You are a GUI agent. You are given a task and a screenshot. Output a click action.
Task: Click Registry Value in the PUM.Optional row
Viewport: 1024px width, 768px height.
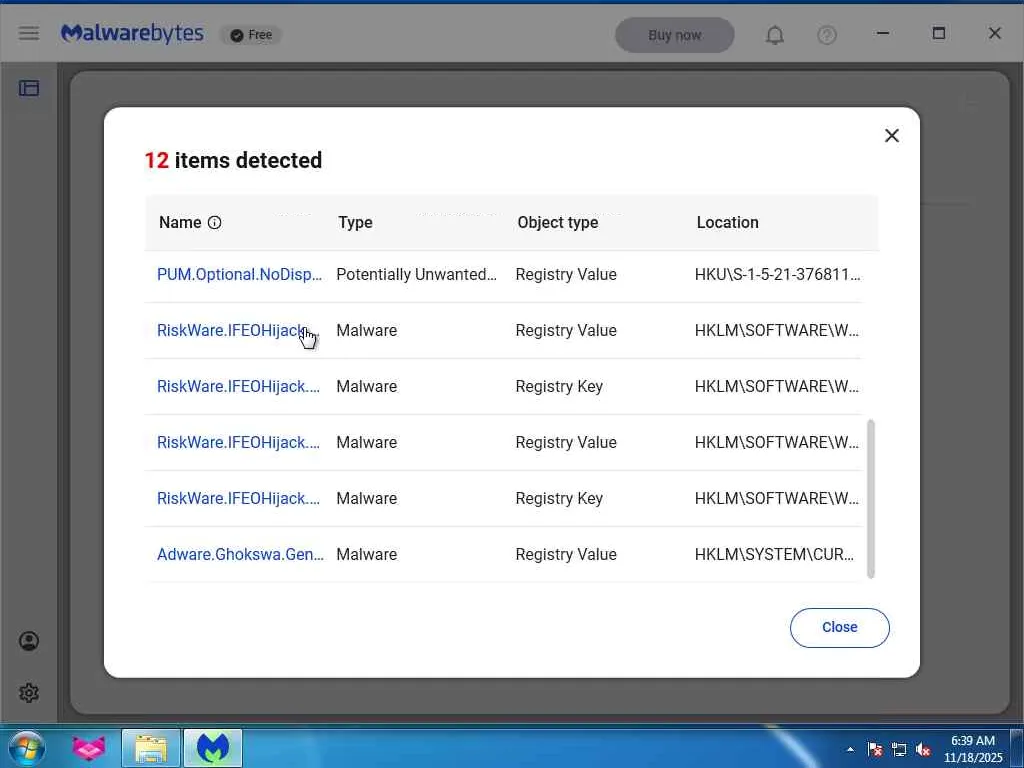tap(566, 274)
